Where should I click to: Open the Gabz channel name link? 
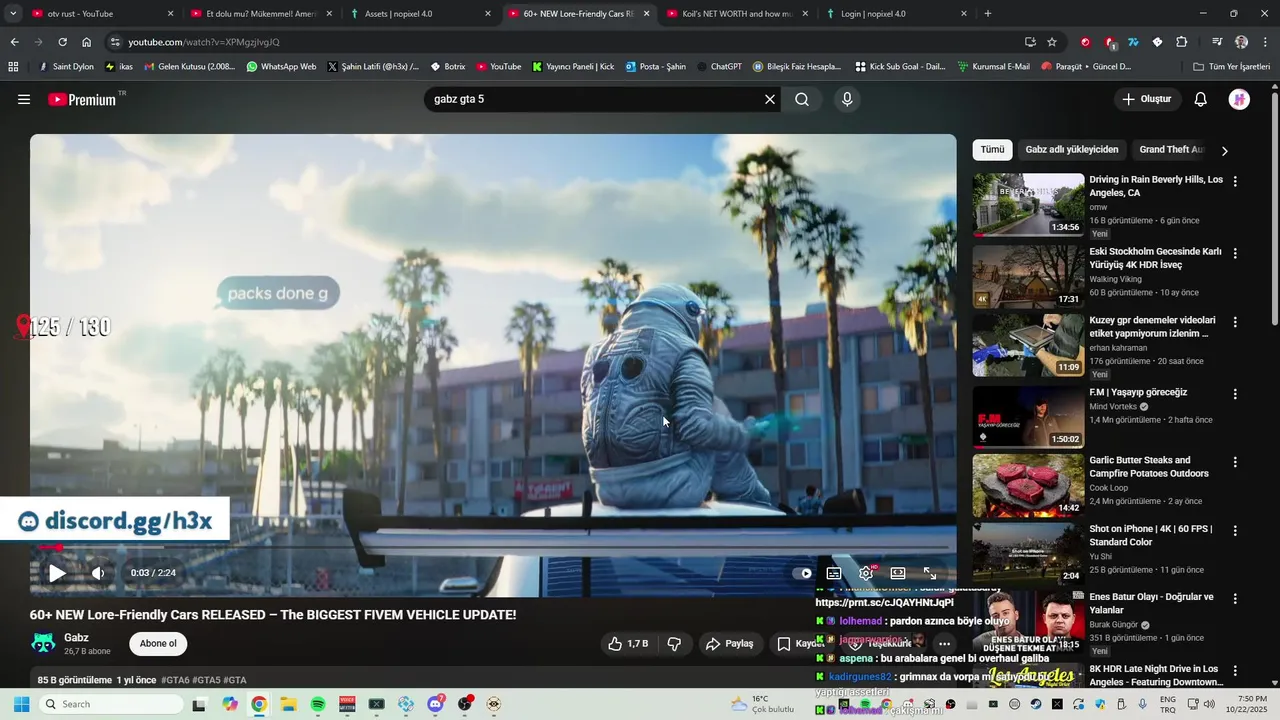[76, 638]
